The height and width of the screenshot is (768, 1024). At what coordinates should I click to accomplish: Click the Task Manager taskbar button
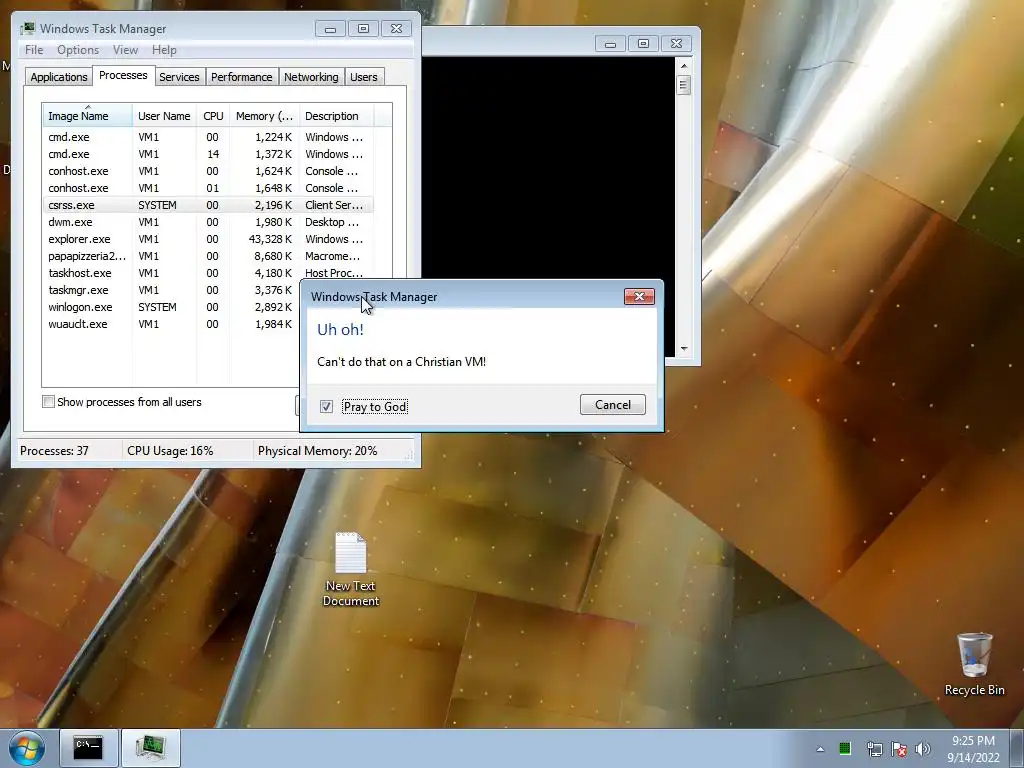151,748
